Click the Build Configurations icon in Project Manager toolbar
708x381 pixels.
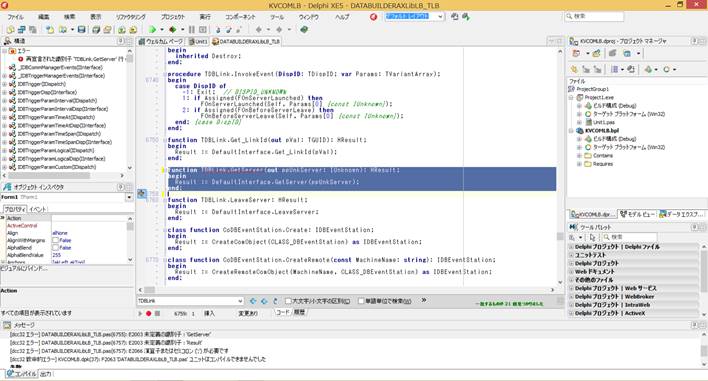[x=648, y=70]
